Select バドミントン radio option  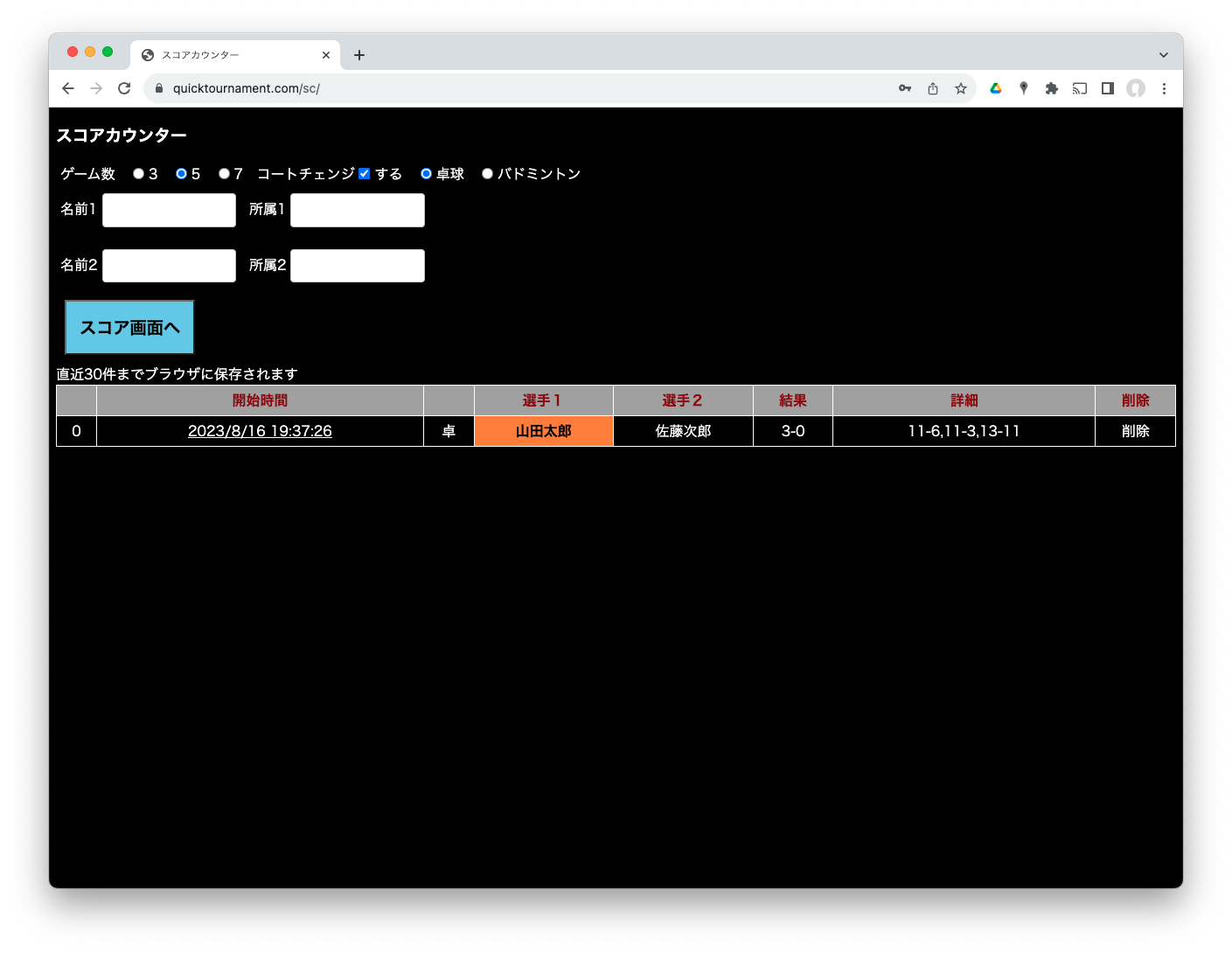[x=488, y=174]
